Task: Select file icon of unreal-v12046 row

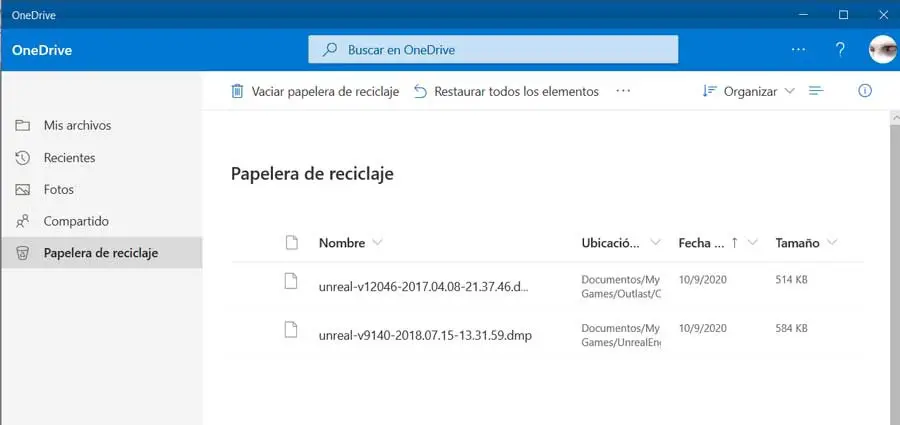Action: [x=292, y=281]
